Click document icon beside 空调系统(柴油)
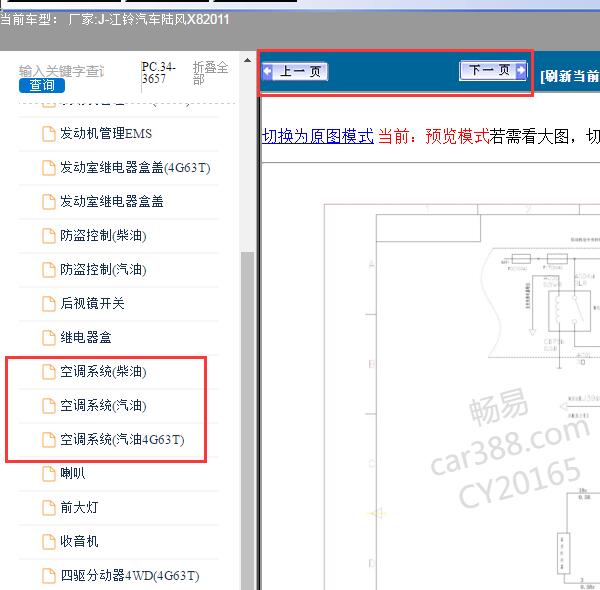This screenshot has height=590, width=600. coord(49,372)
